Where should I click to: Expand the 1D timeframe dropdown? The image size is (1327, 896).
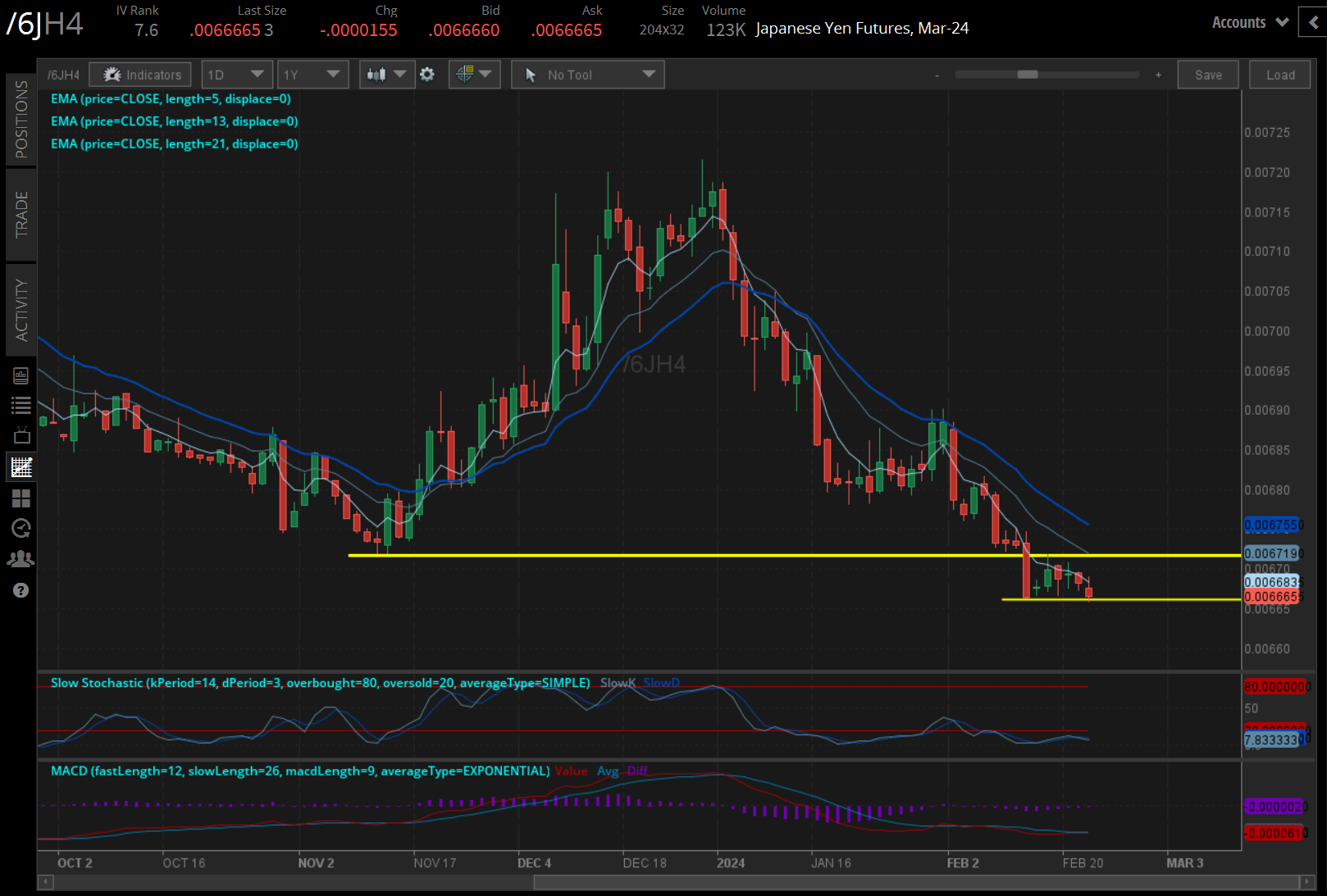236,74
